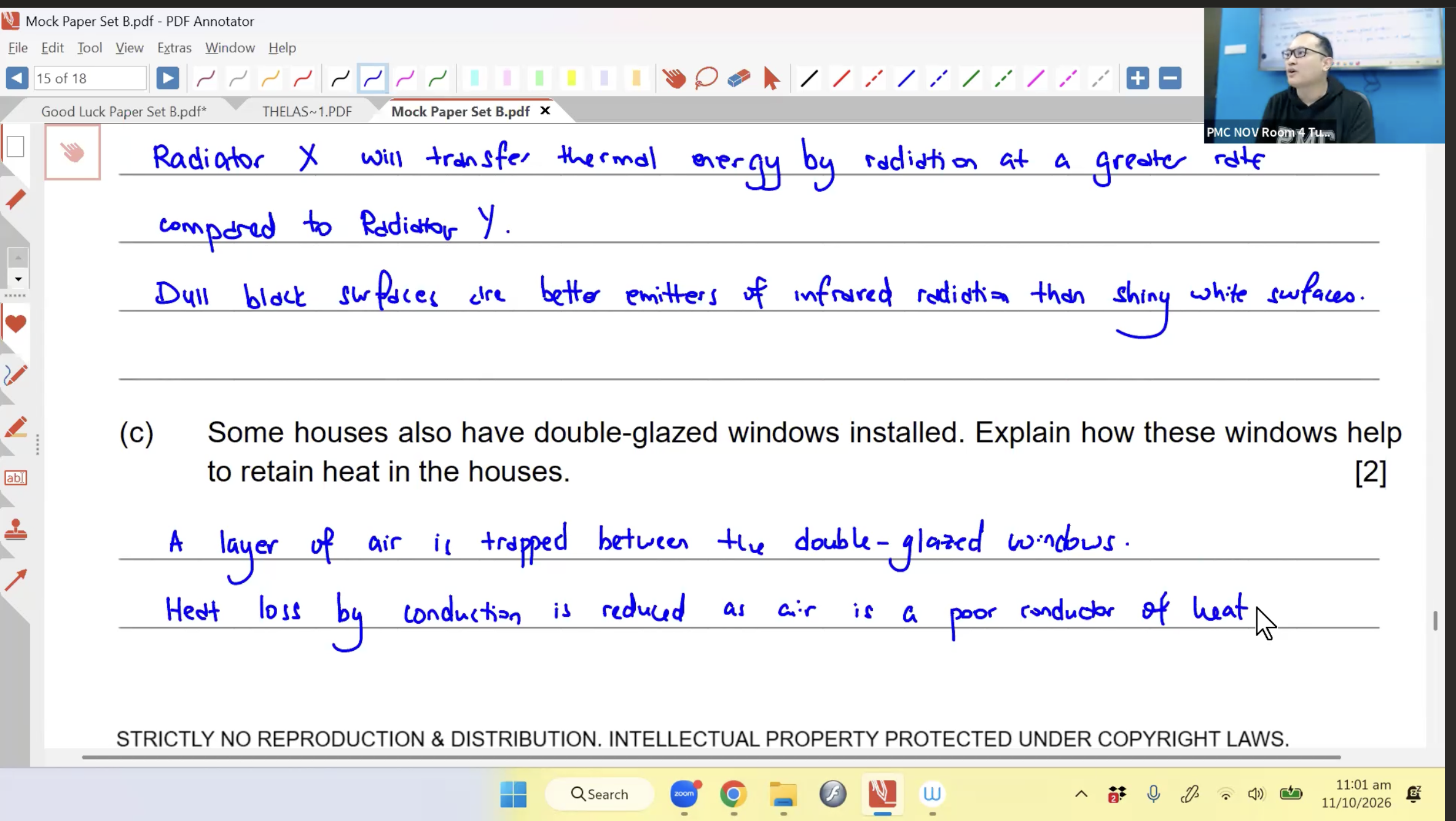Expand sidebar dropdown arrow below checkbox
The image size is (1456, 821).
tap(18, 279)
